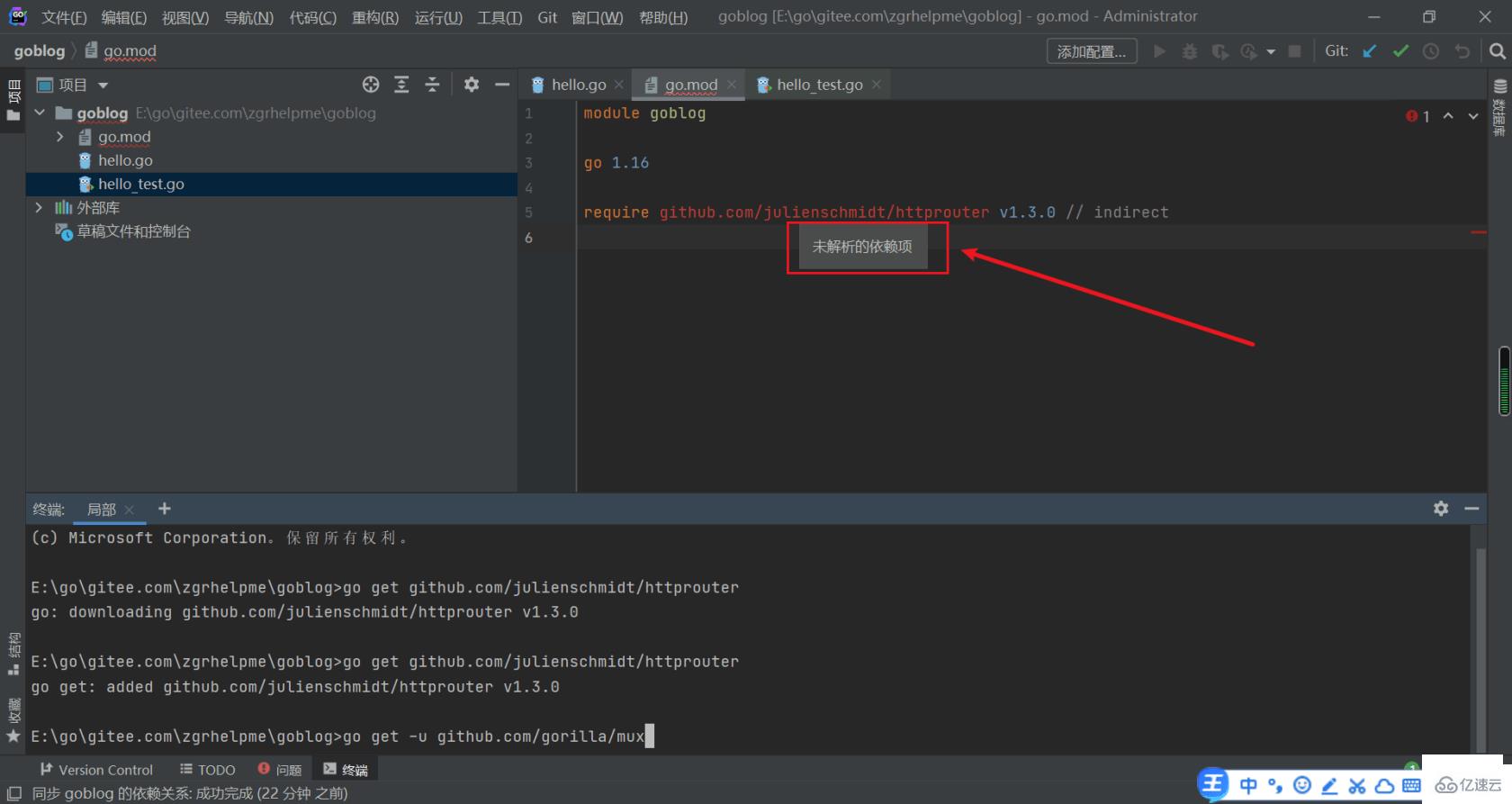Open the 窗口 menu
Image resolution: width=1512 pixels, height=804 pixels.
click(597, 17)
